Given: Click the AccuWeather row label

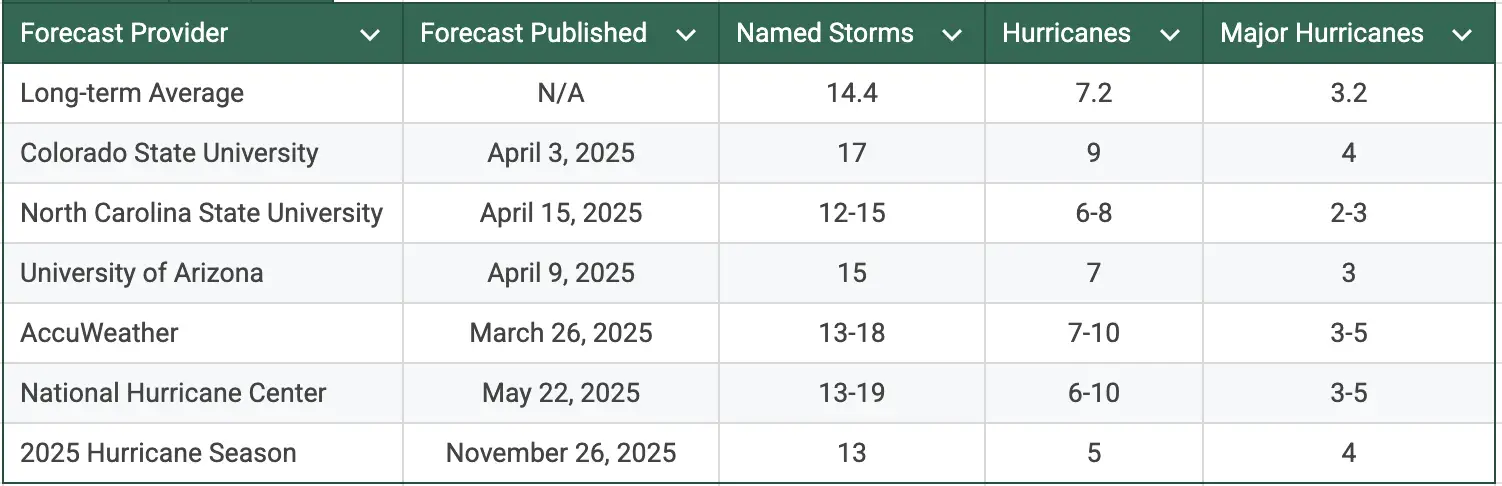Looking at the screenshot, I should (x=99, y=333).
